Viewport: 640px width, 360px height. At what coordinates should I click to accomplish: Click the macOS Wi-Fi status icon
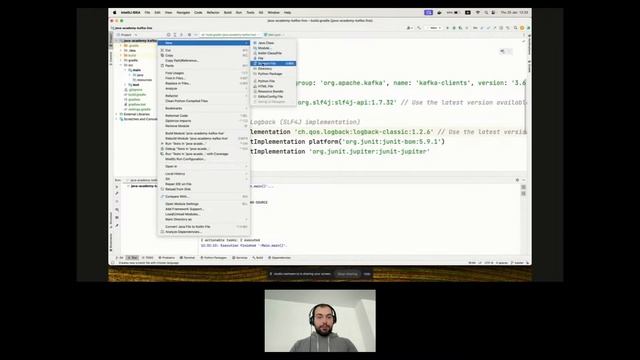tap(478, 13)
